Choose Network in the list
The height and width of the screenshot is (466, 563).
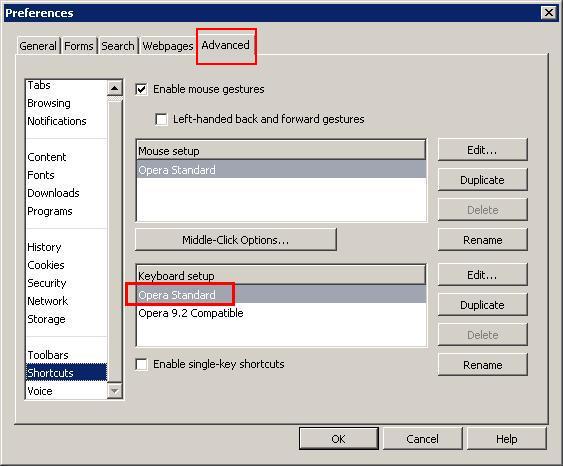(x=66, y=301)
